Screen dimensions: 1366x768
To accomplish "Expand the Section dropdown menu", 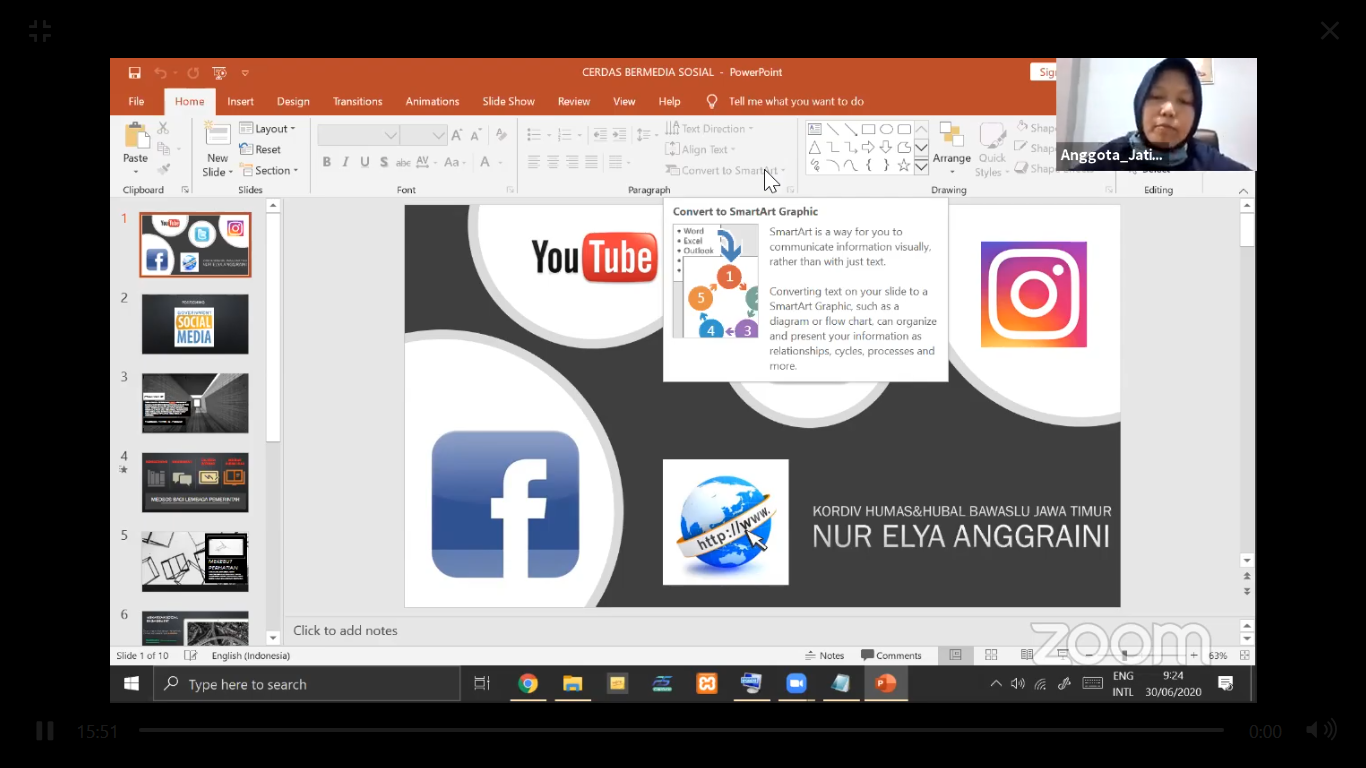I will click(x=269, y=171).
